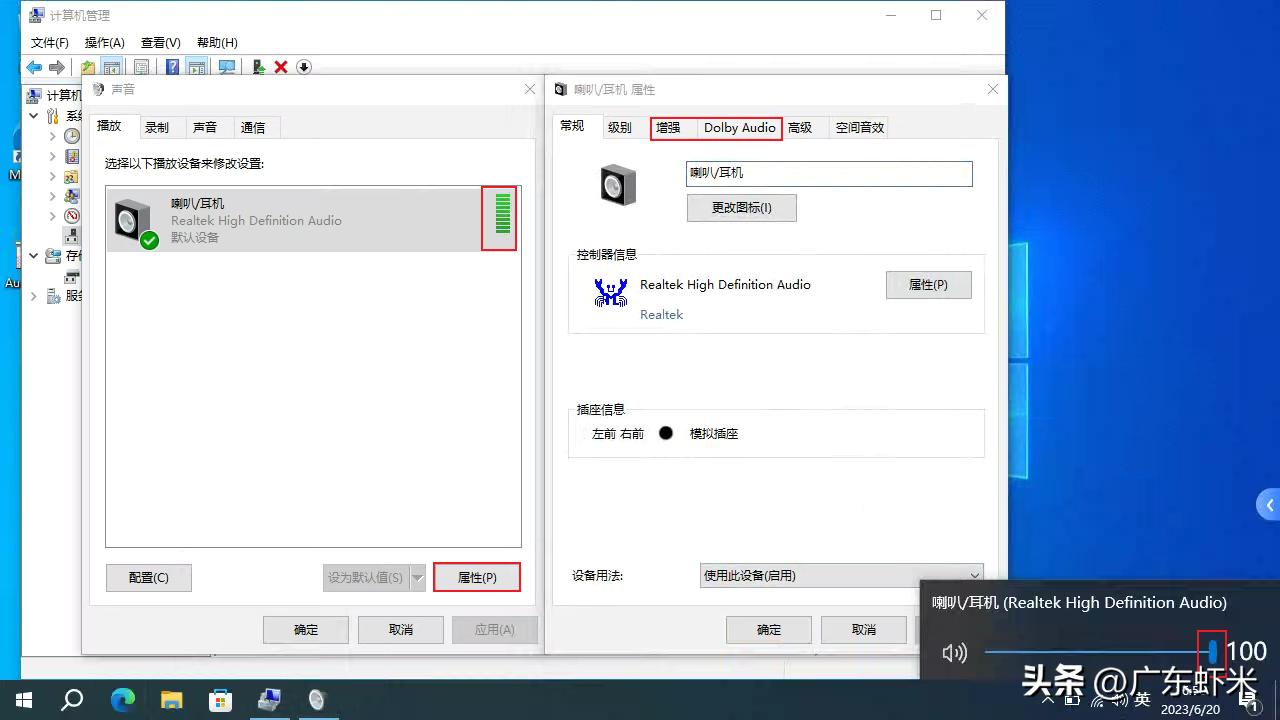Open Edge browser from the taskbar
The width and height of the screenshot is (1280, 720).
(x=122, y=700)
